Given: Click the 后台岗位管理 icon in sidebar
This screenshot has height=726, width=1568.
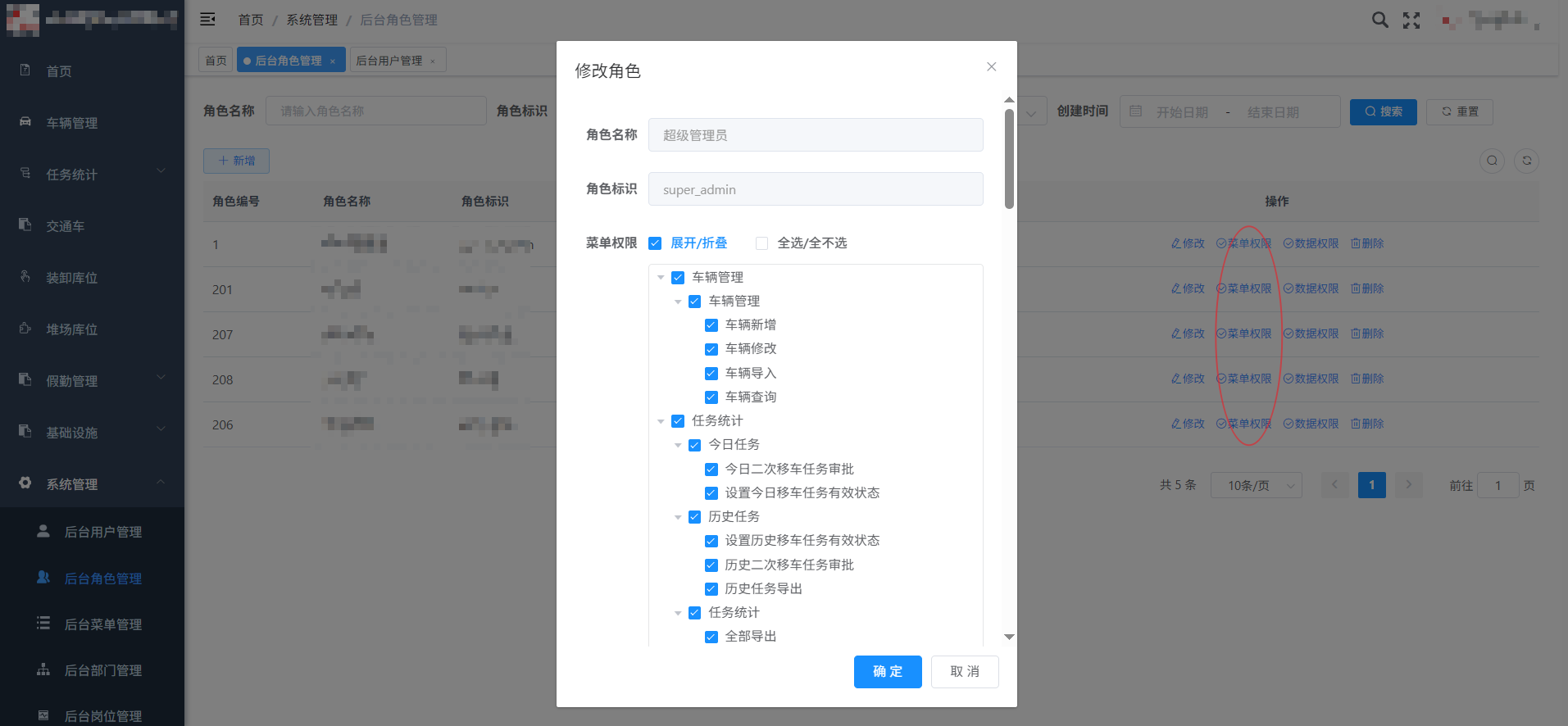Looking at the screenshot, I should pyautogui.click(x=43, y=715).
